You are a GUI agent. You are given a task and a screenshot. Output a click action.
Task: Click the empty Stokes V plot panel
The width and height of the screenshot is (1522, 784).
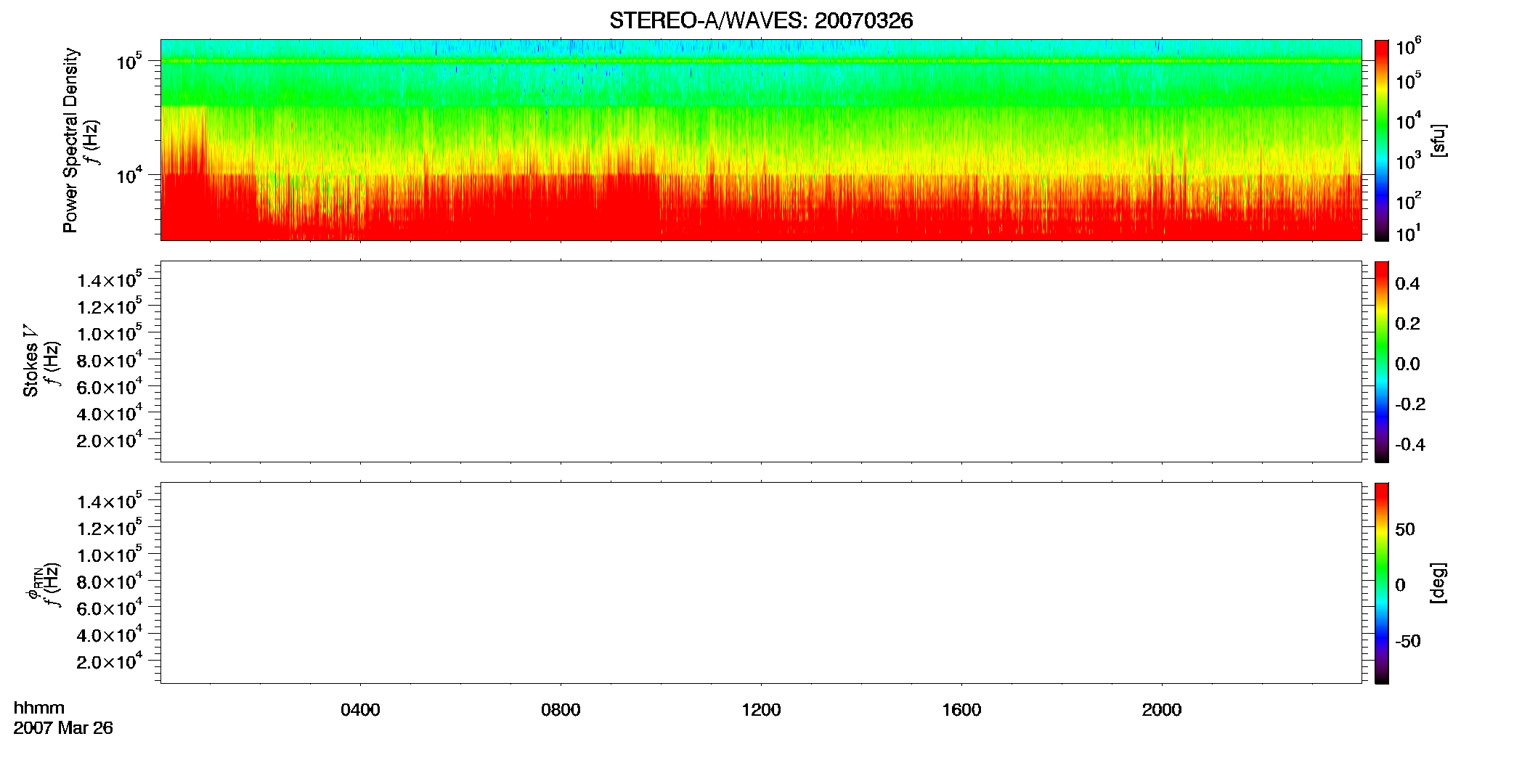(761, 362)
